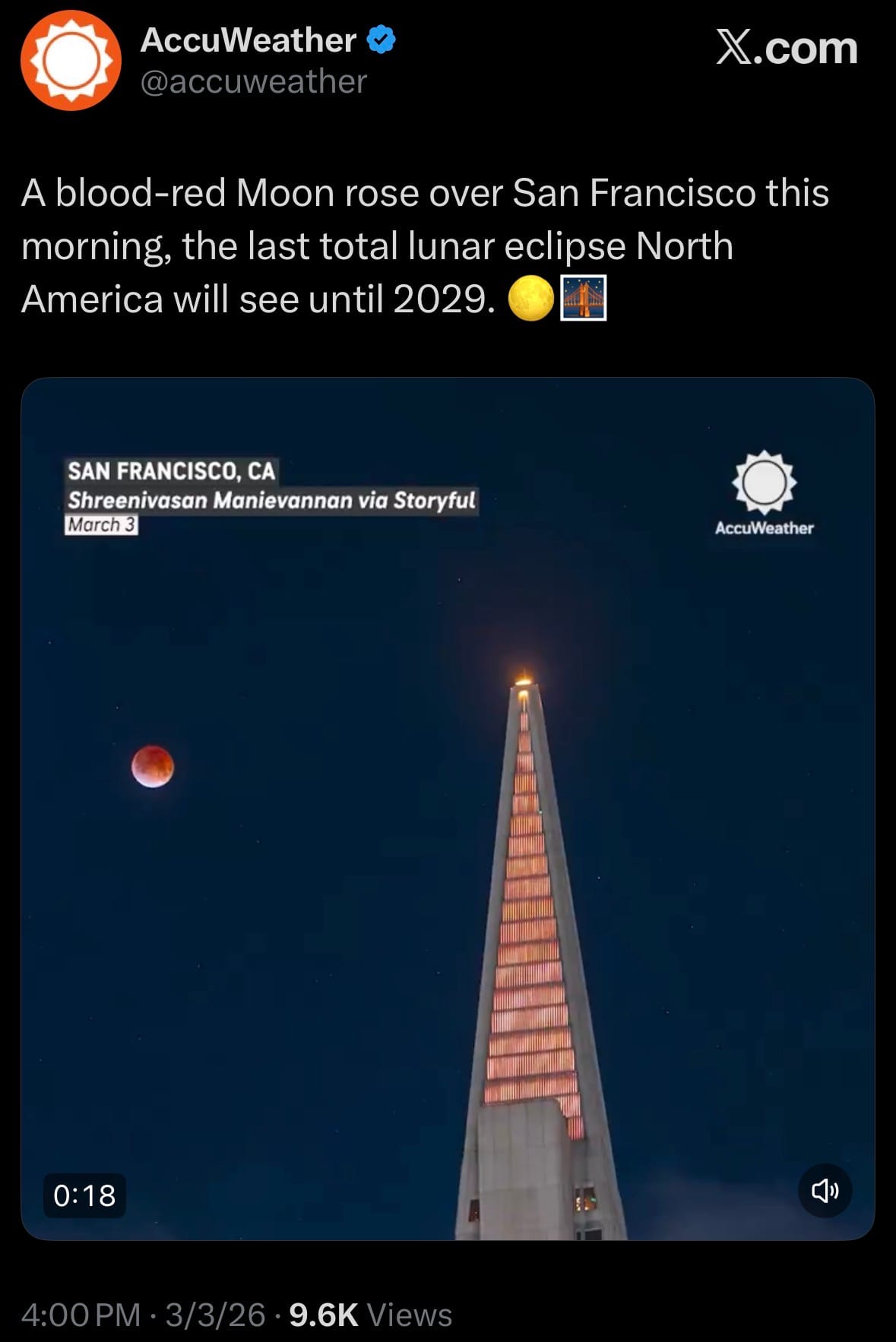This screenshot has height=1342, width=896.
Task: Click the full moon emoji
Action: coord(530,299)
